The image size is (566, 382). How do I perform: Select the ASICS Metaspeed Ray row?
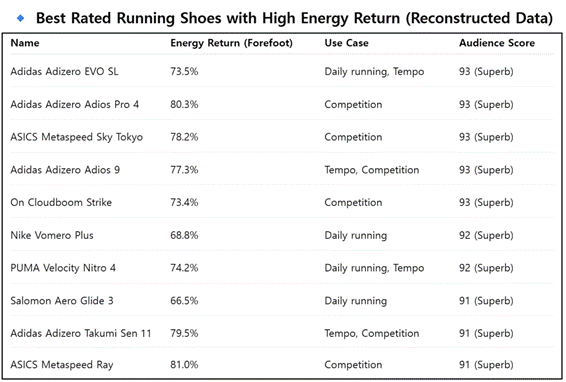pyautogui.click(x=282, y=365)
